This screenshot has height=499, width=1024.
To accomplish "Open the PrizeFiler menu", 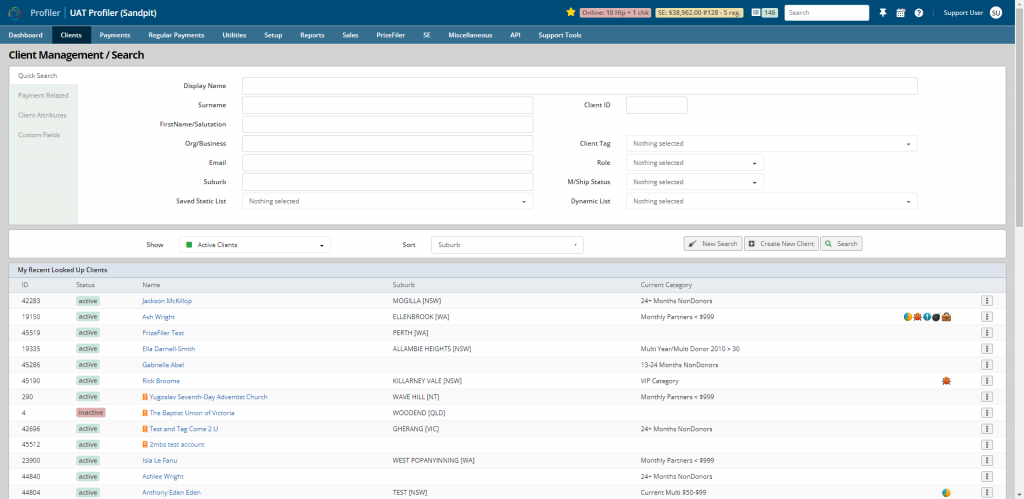I will [391, 35].
